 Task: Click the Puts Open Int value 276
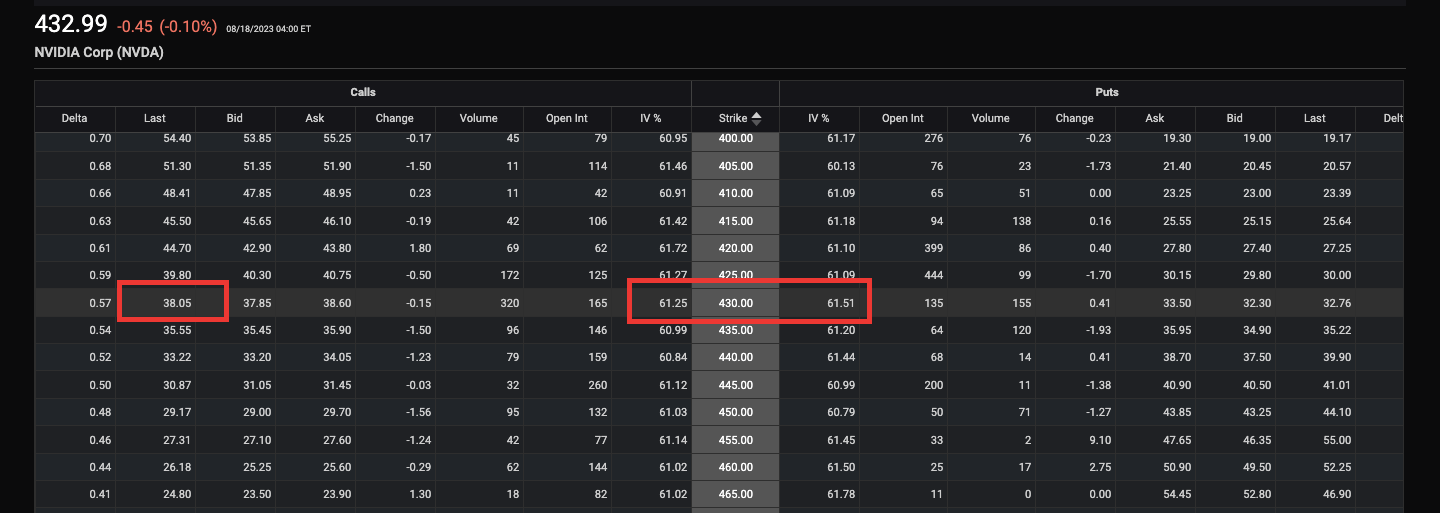point(934,138)
